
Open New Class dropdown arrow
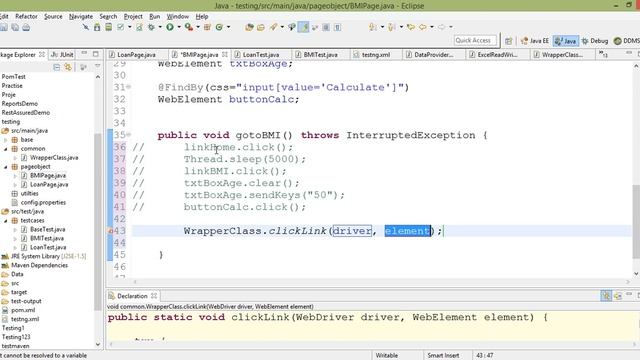[x=228, y=27]
